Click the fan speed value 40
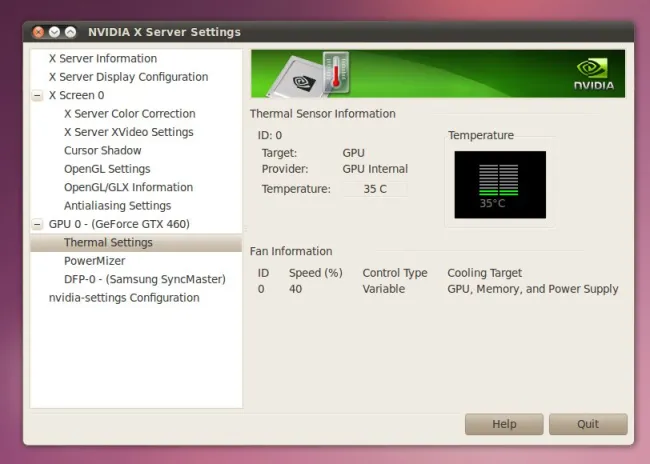This screenshot has height=464, width=650. coord(295,289)
